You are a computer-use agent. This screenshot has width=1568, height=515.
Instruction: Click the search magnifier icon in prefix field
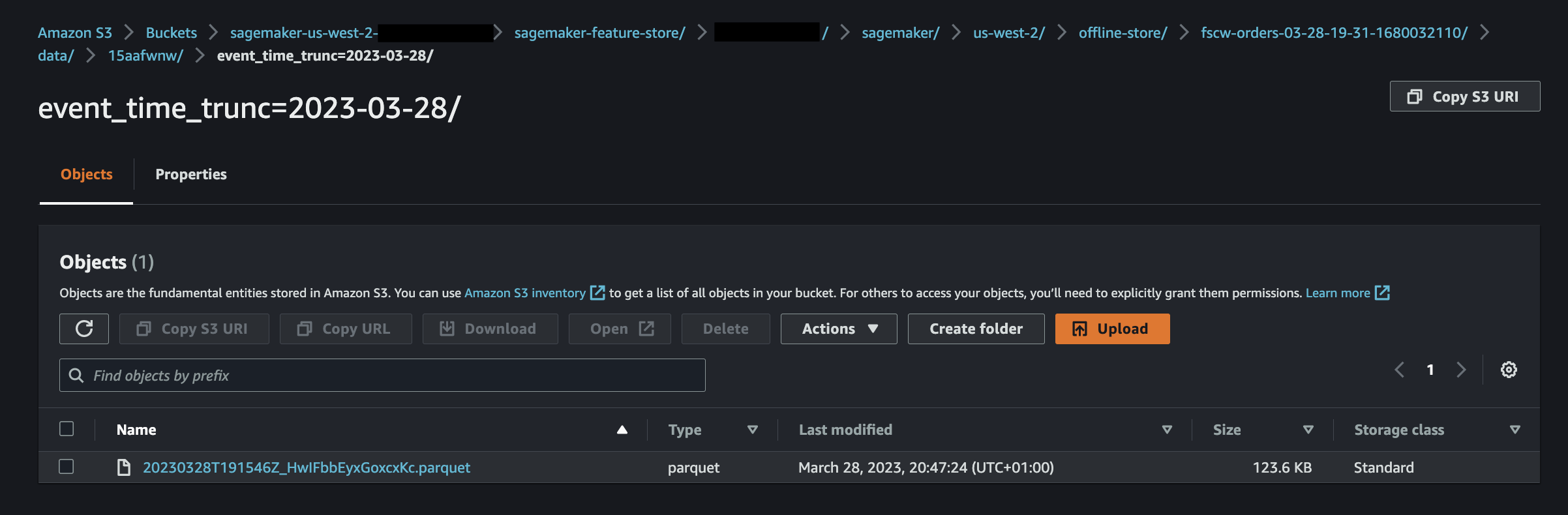click(76, 375)
